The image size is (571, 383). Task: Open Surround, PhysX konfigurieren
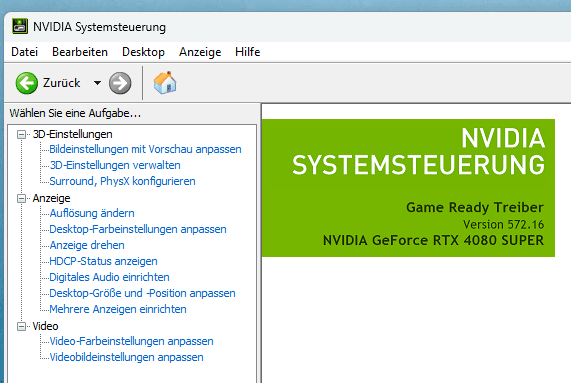[122, 181]
